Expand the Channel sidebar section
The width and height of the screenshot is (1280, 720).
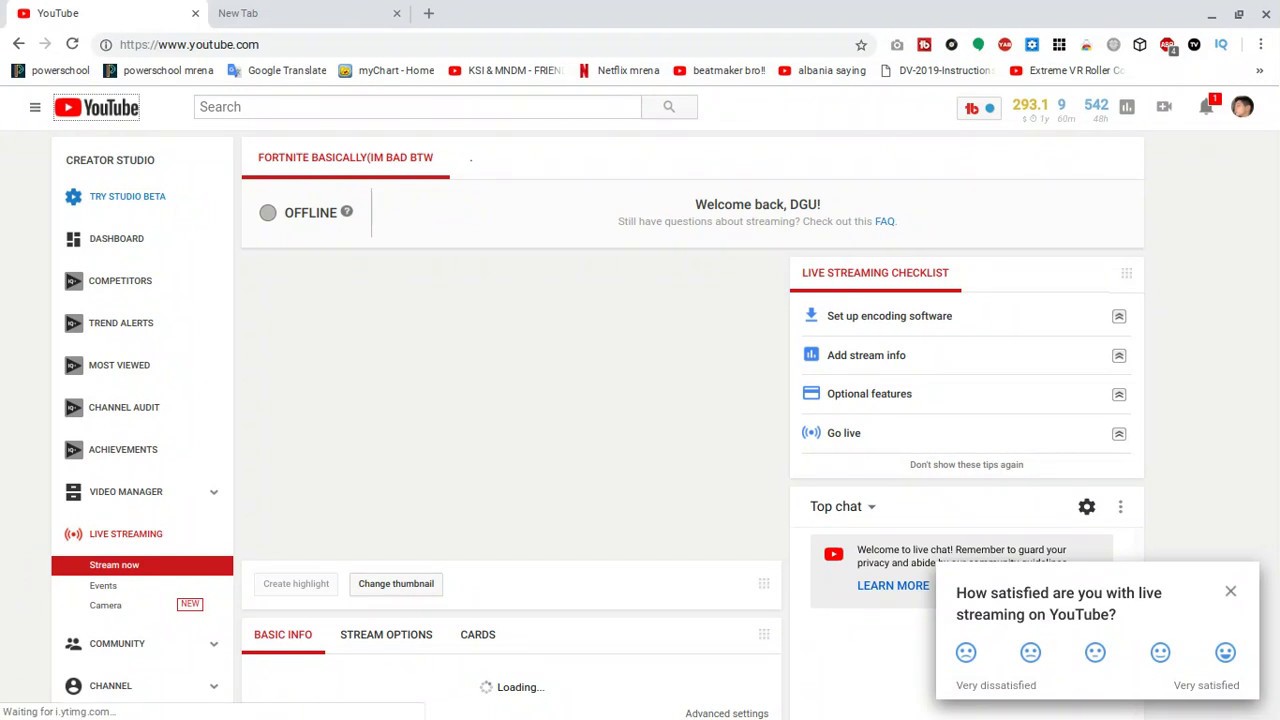tap(213, 686)
